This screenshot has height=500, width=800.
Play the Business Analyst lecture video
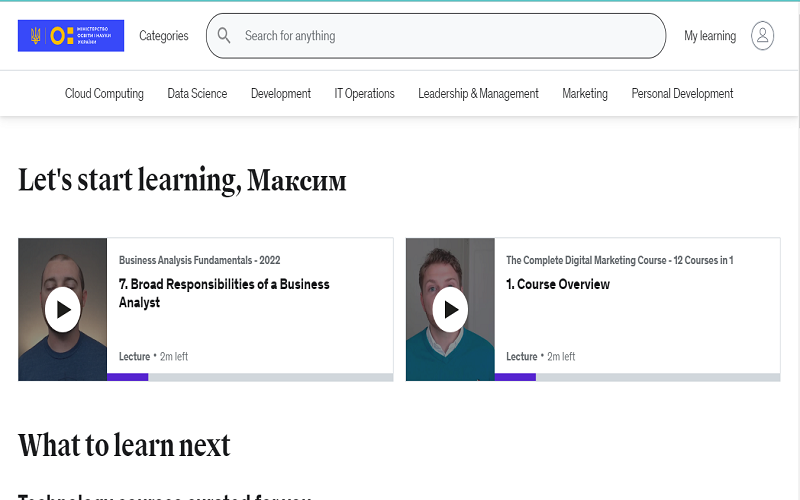click(x=63, y=309)
